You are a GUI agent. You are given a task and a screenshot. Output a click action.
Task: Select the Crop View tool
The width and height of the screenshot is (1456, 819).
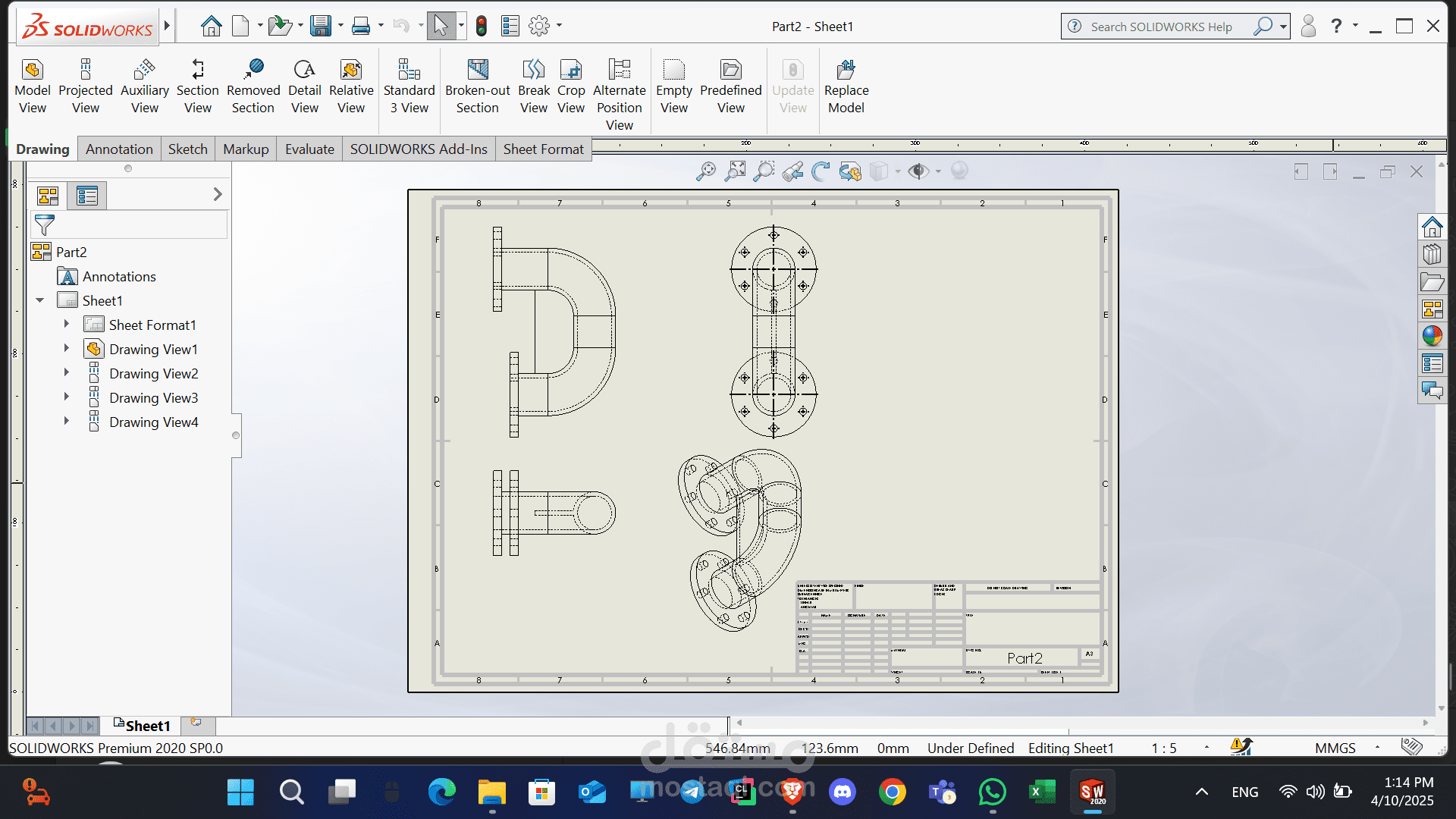tap(571, 87)
